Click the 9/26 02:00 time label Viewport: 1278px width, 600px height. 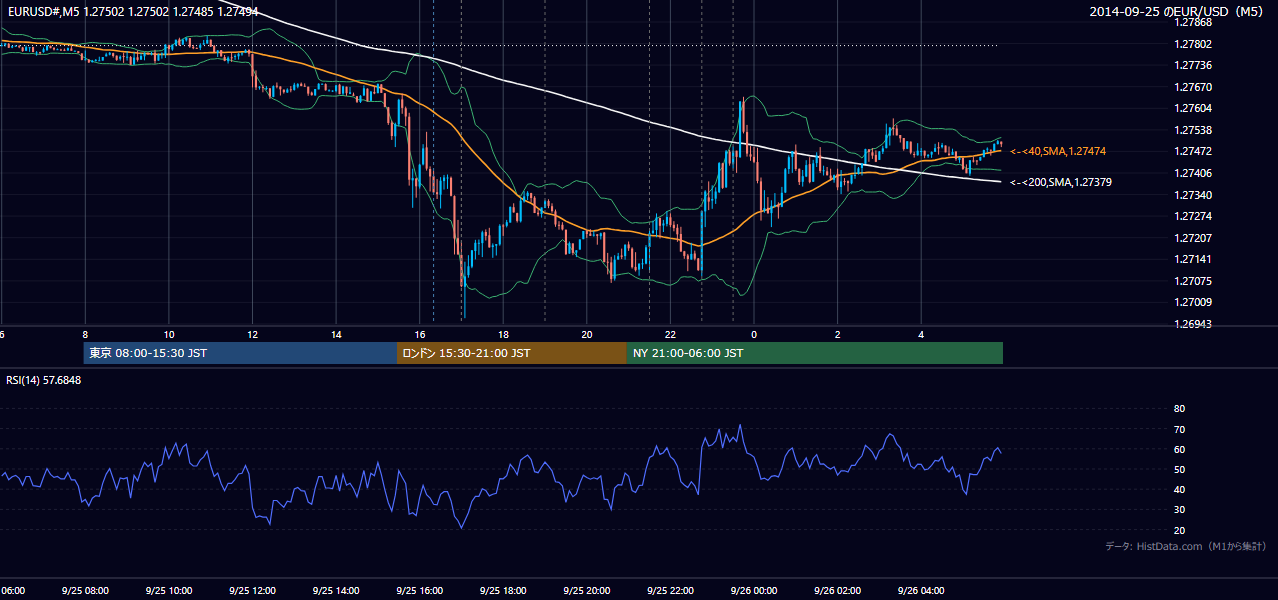(837, 591)
